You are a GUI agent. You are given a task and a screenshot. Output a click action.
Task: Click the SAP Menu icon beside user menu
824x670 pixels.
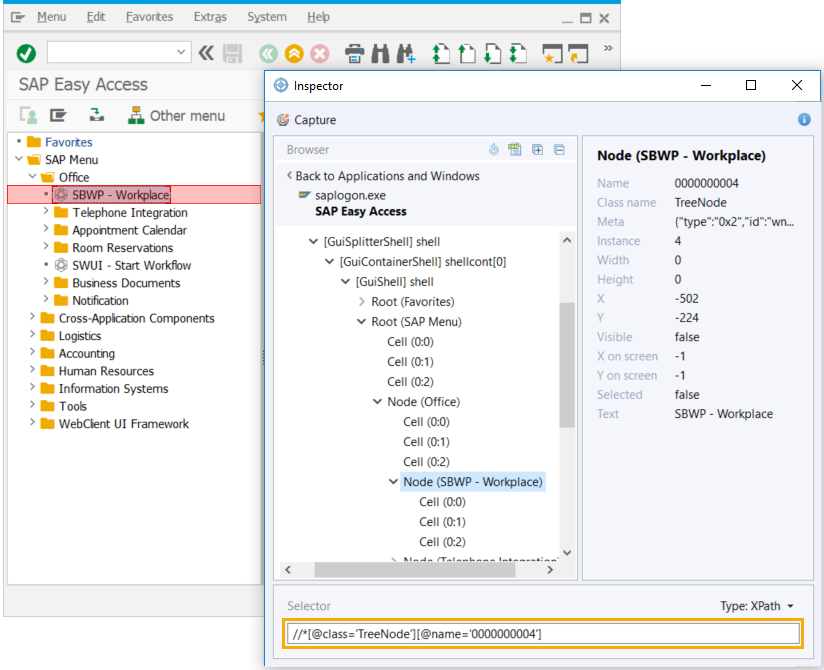[58, 115]
